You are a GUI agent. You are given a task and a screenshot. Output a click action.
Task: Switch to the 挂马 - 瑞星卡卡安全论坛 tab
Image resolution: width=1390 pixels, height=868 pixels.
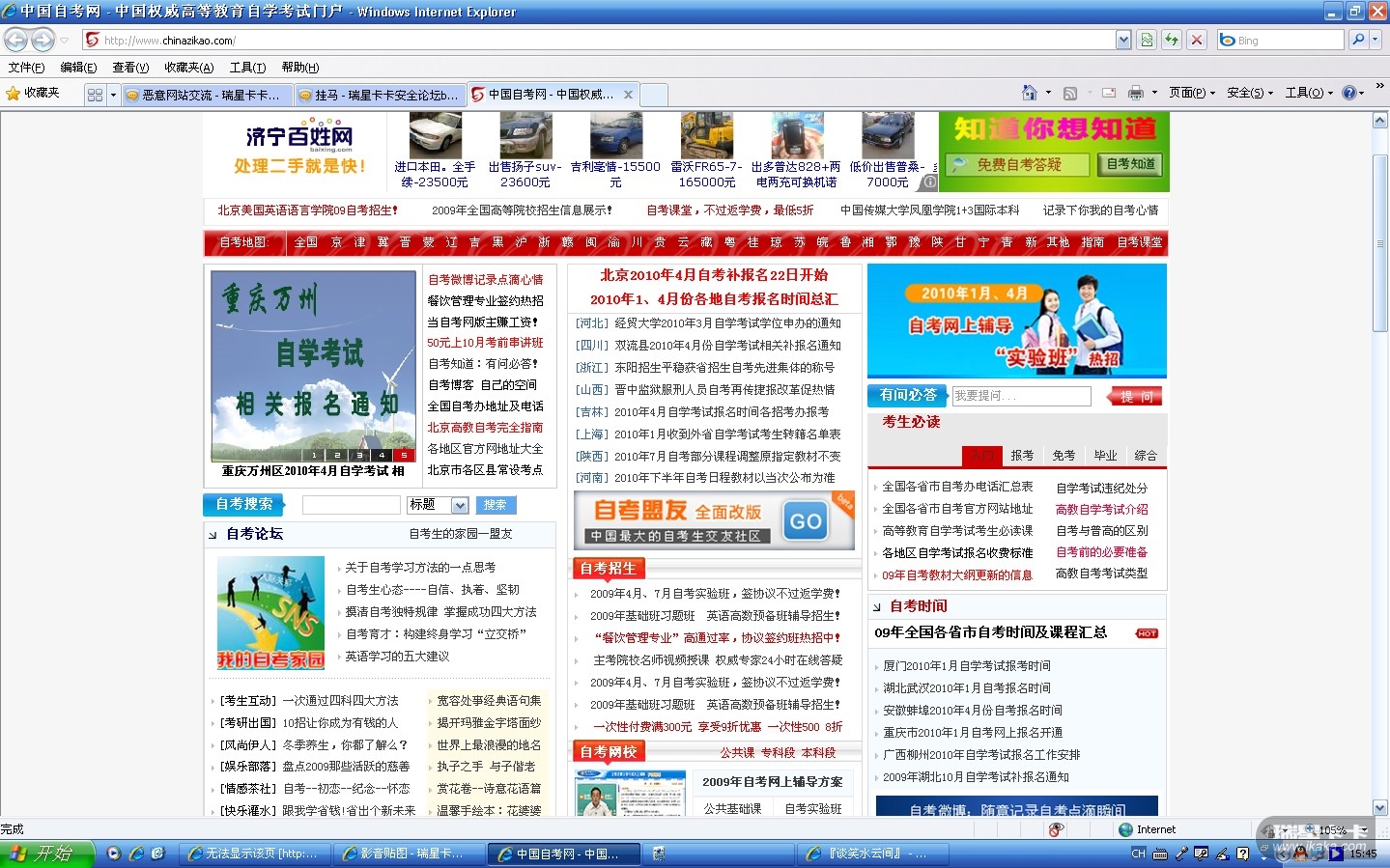tap(381, 95)
